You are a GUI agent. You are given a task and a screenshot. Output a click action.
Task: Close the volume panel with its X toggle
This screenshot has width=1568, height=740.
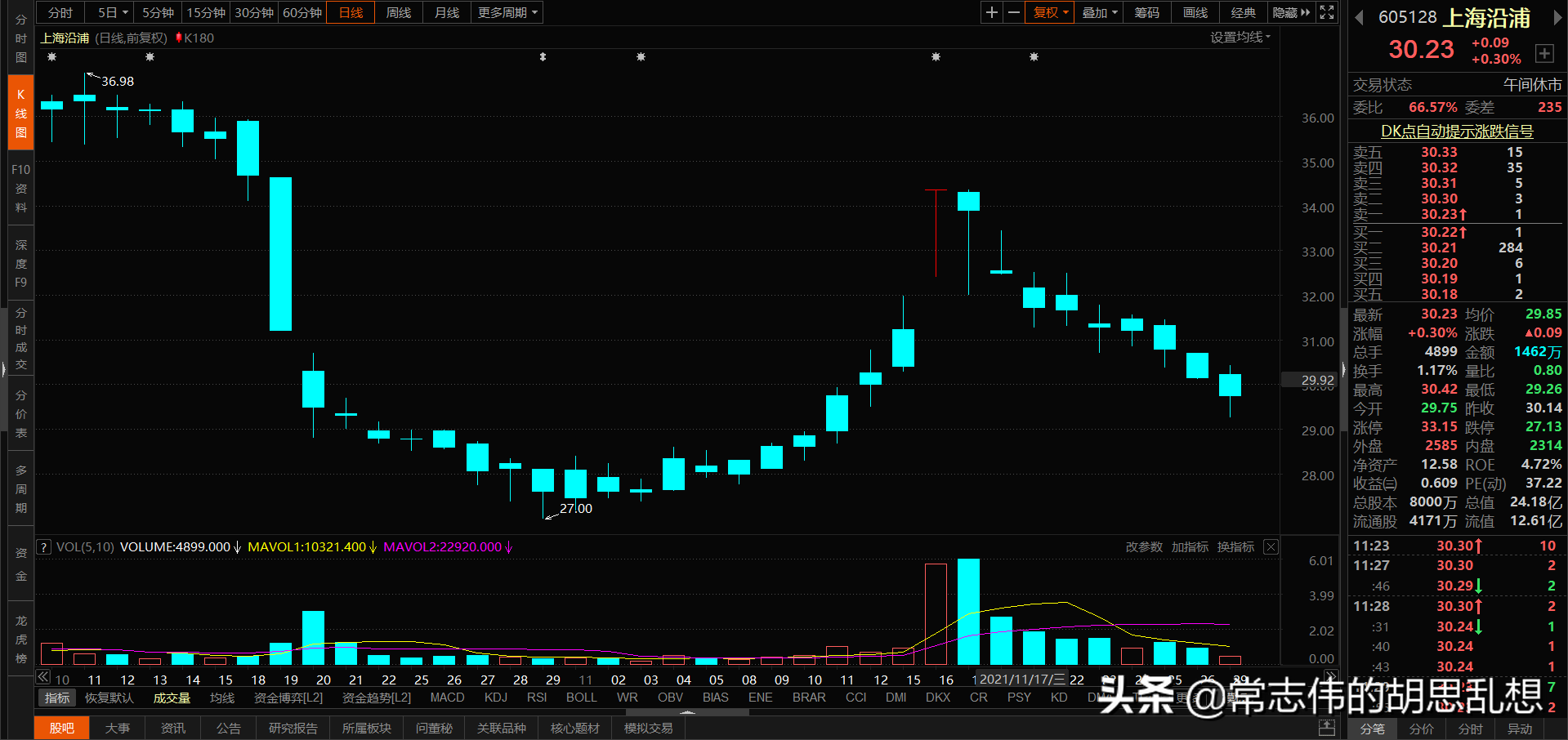1270,546
